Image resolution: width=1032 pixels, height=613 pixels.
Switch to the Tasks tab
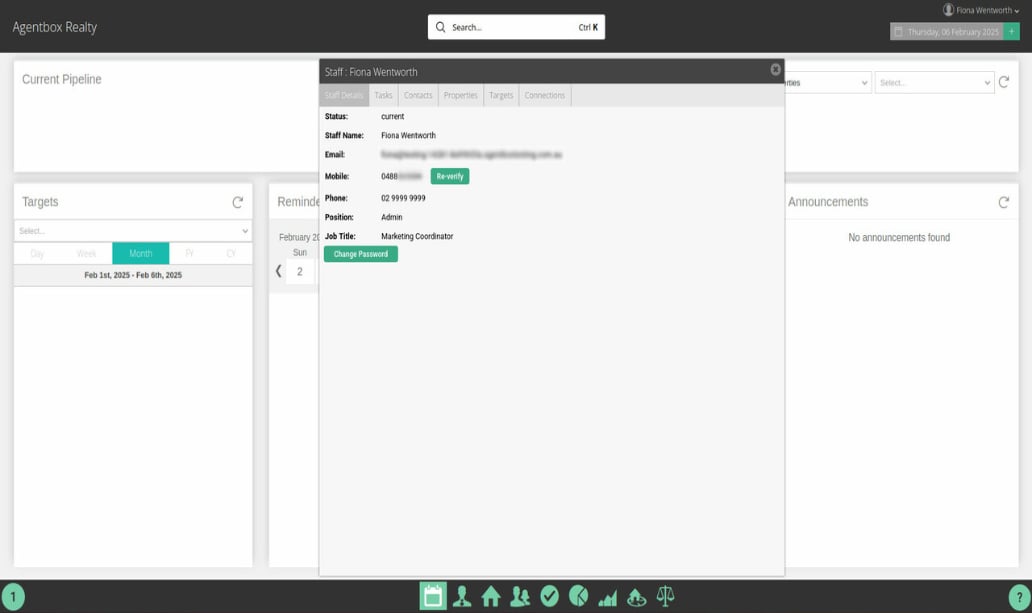click(383, 95)
